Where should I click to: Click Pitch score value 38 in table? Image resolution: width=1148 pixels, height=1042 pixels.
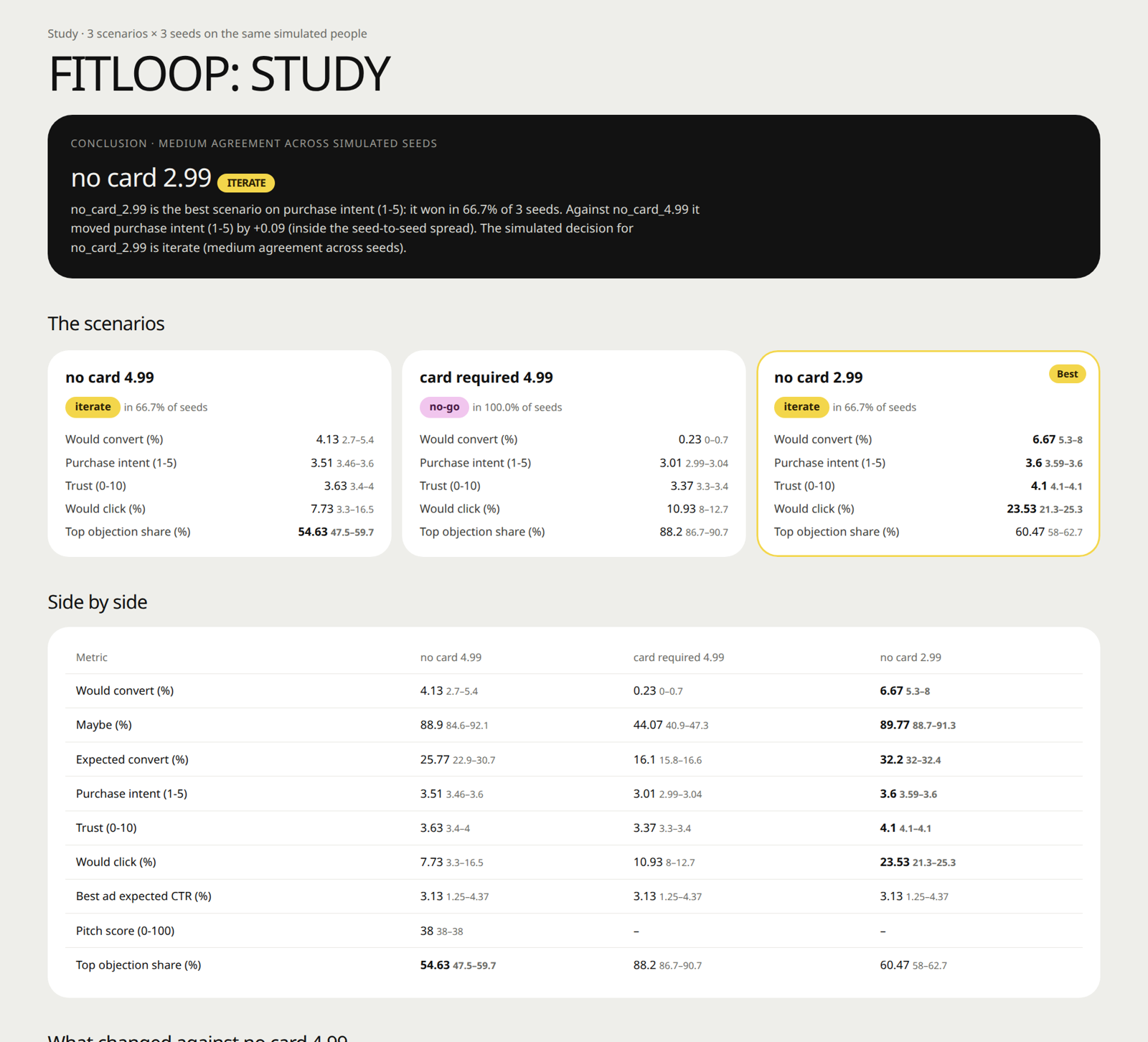pyautogui.click(x=426, y=931)
